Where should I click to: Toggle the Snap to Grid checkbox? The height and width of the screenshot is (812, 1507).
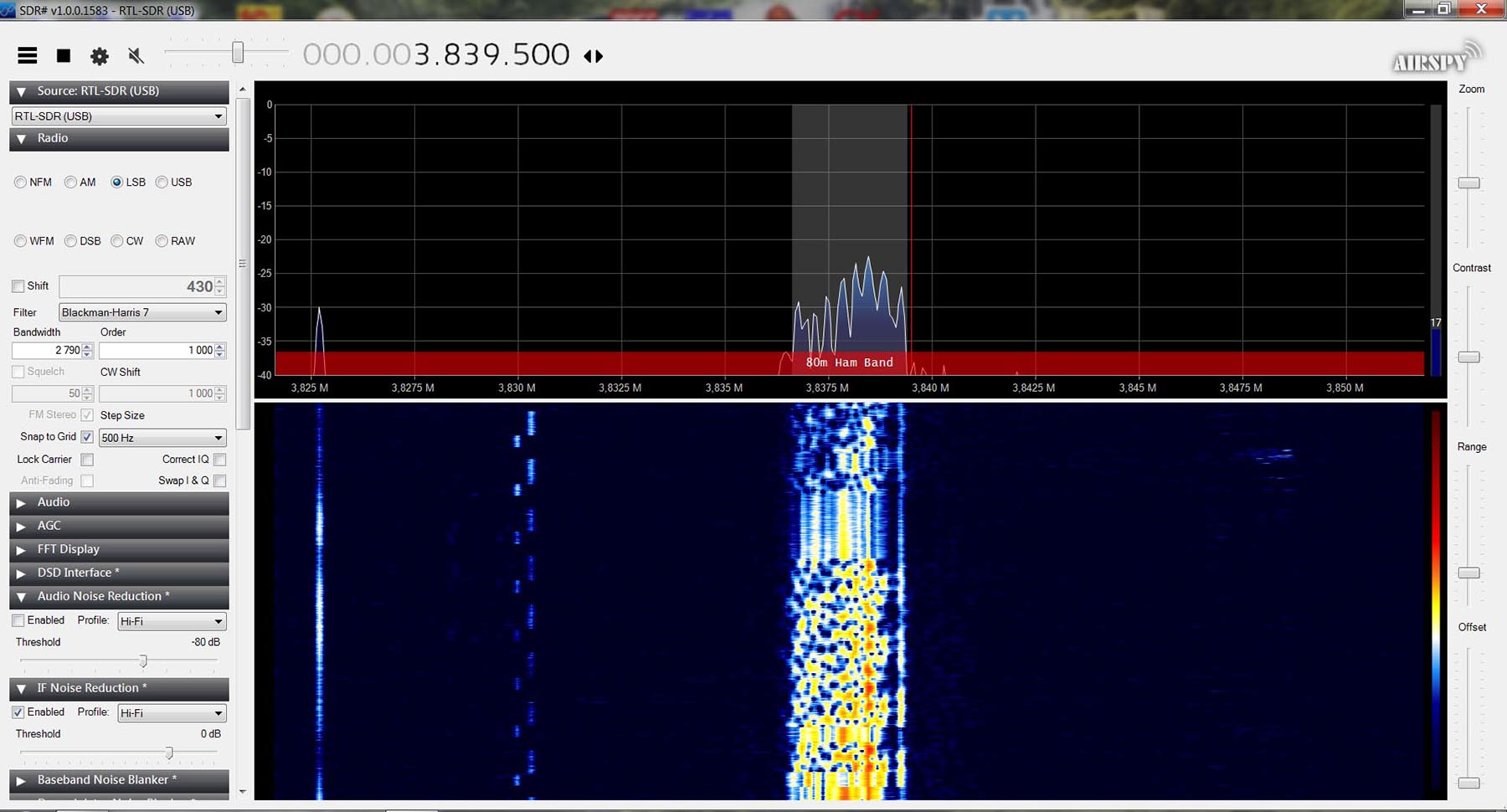coord(87,437)
